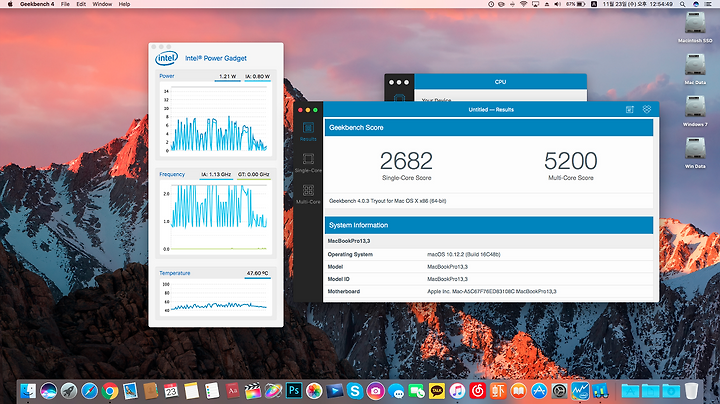Viewport: 720px width, 404px height.
Task: Open Geekbench 4 application menu
Action: 37,4
